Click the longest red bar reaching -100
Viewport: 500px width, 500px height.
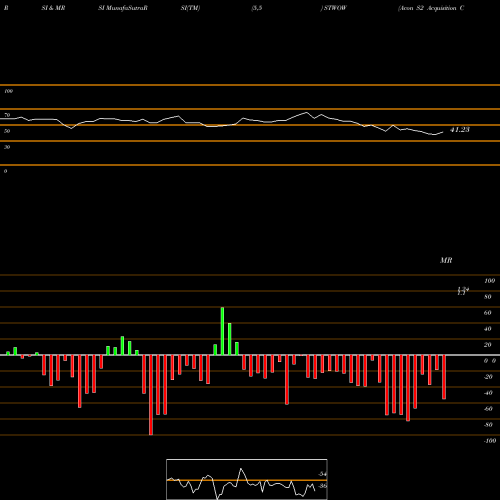[151, 395]
